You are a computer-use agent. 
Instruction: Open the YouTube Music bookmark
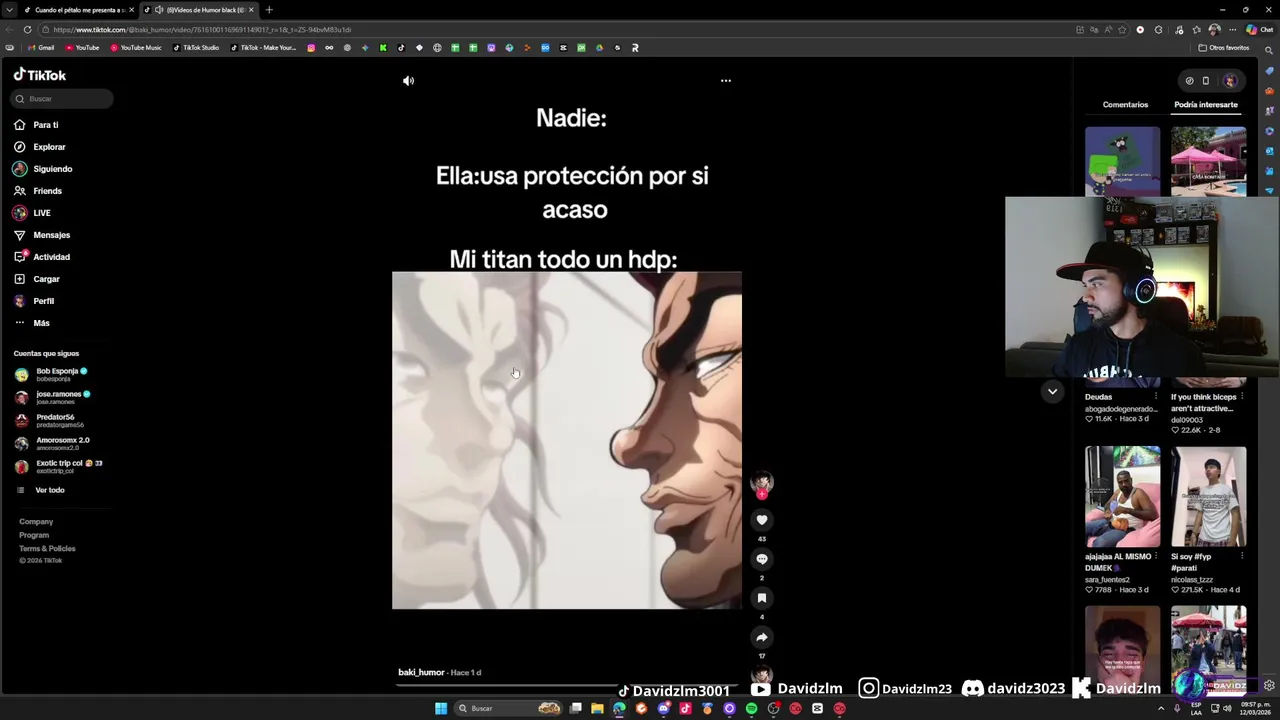coord(136,48)
